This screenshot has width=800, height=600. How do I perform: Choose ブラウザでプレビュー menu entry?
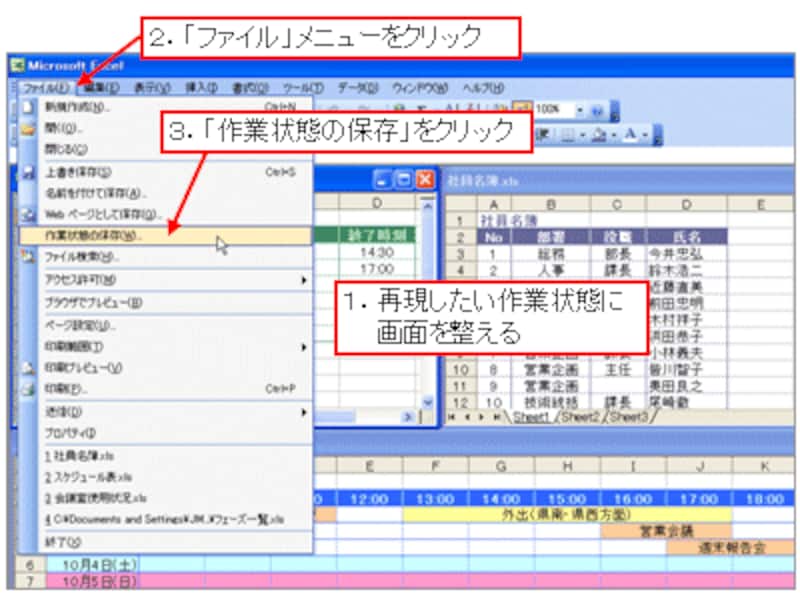click(166, 303)
